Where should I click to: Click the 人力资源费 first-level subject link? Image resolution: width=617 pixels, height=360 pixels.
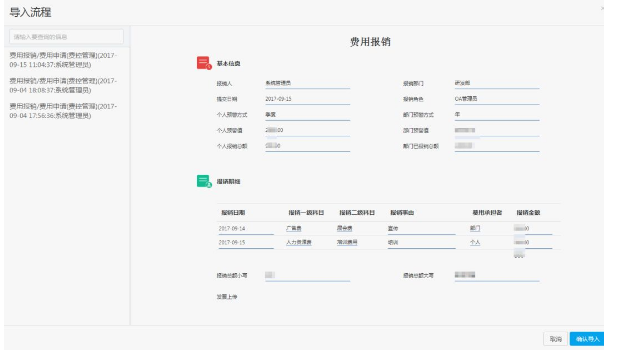pyautogui.click(x=299, y=243)
